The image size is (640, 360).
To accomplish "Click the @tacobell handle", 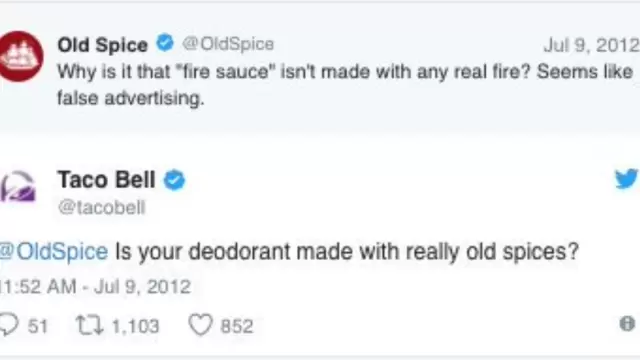I will click(102, 207).
